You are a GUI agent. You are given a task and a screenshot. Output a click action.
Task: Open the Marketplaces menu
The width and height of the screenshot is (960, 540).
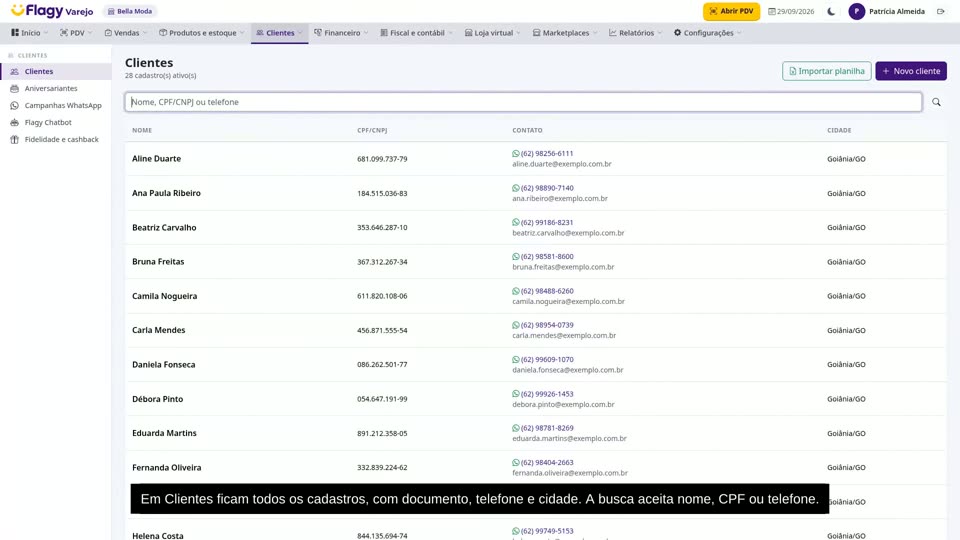coord(565,33)
